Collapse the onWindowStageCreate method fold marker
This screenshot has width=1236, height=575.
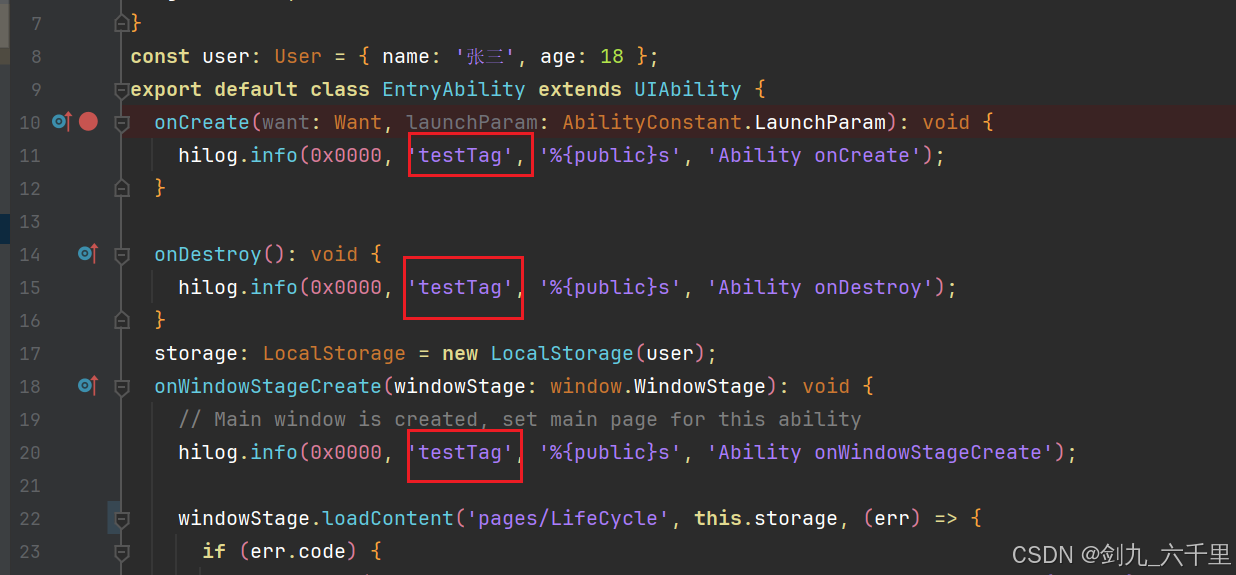click(122, 386)
